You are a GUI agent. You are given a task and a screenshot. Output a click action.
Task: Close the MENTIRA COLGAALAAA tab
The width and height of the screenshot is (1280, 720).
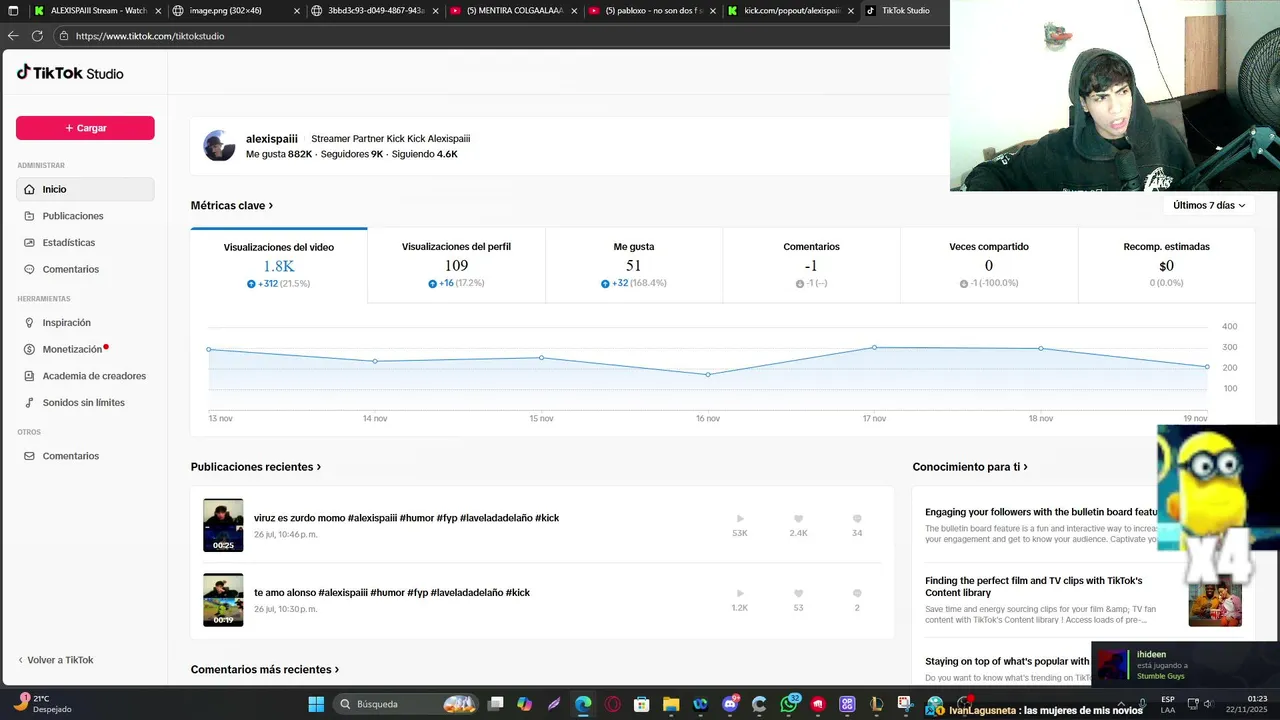click(574, 11)
